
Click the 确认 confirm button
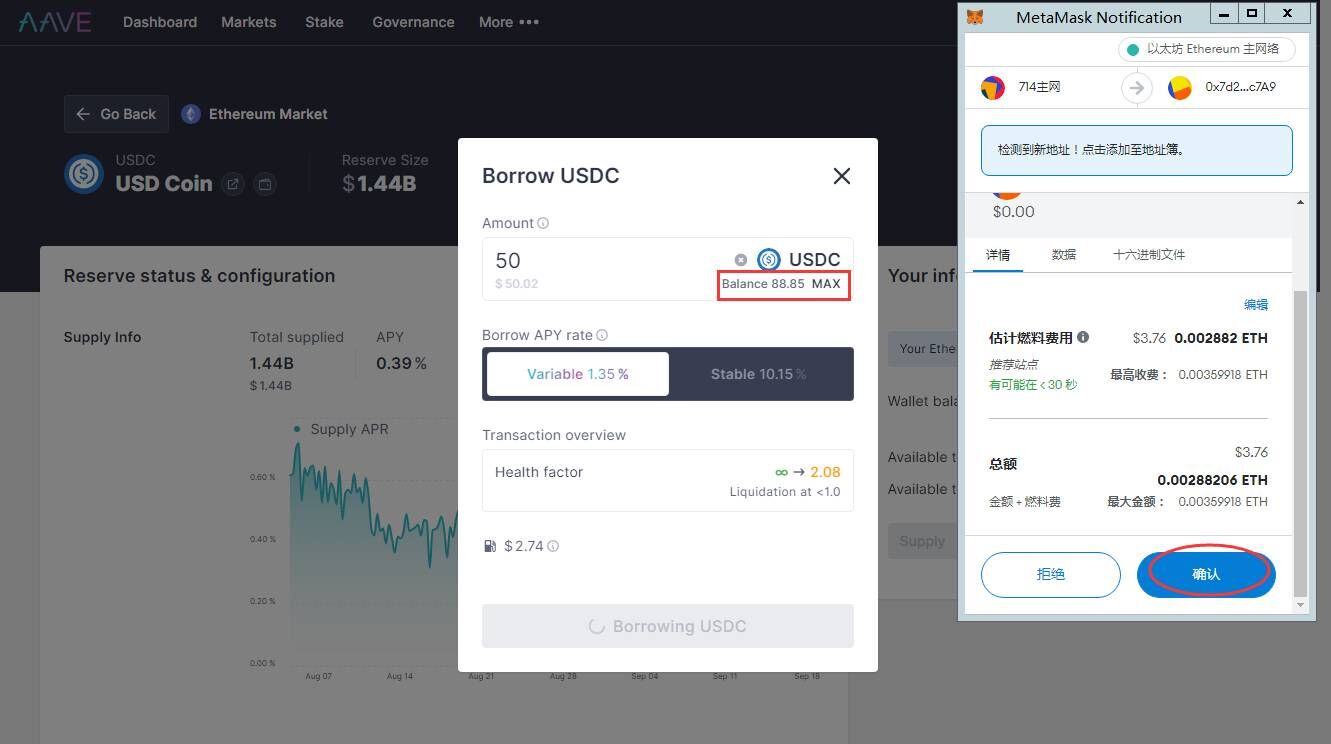(x=1206, y=574)
